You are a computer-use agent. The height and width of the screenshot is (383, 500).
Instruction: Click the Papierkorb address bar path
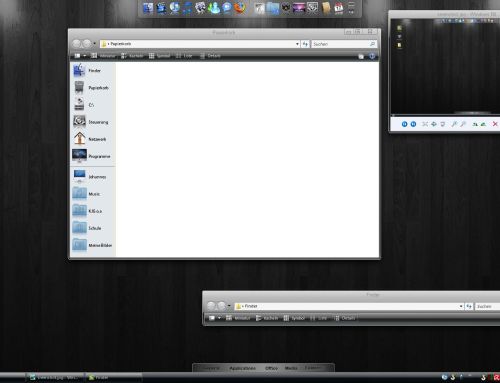coord(200,44)
